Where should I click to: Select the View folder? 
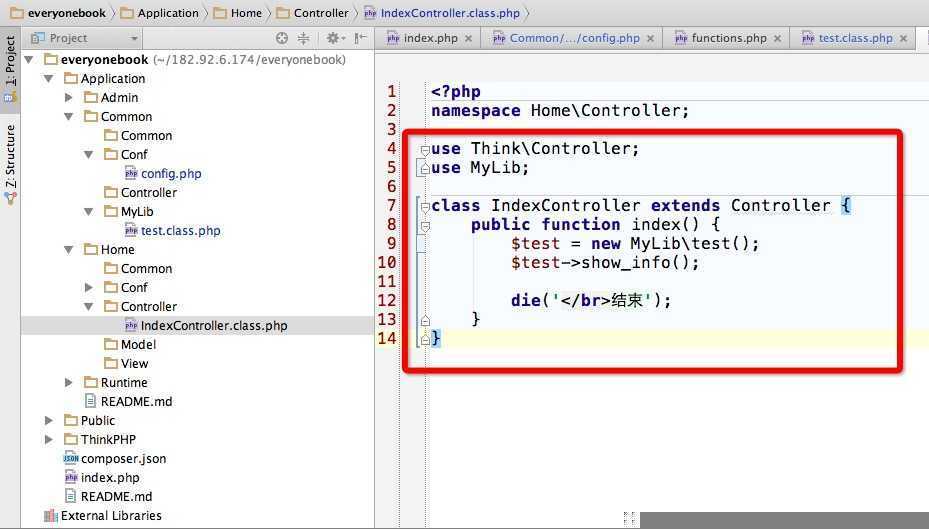pyautogui.click(x=126, y=364)
